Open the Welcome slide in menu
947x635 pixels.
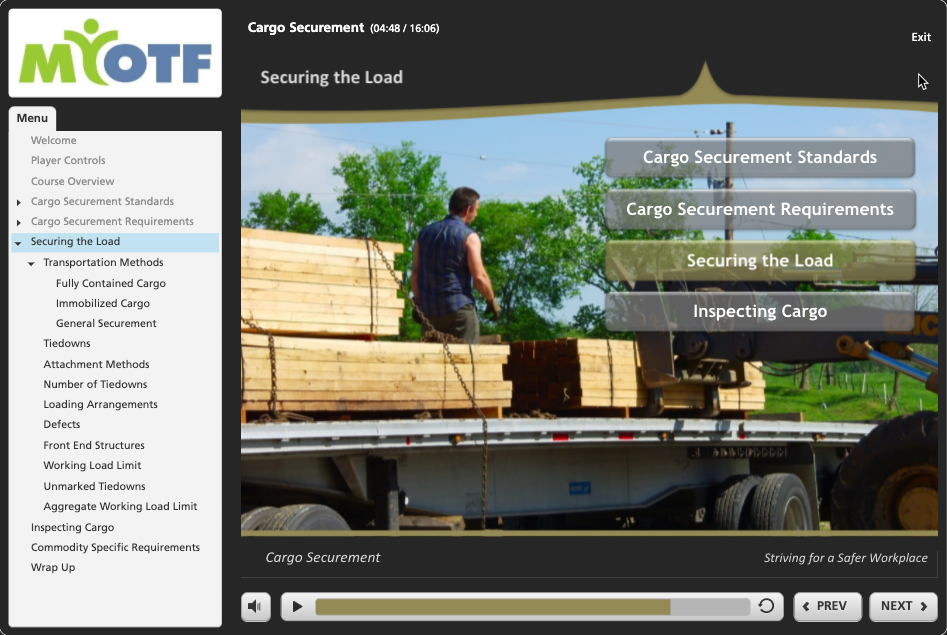(54, 140)
